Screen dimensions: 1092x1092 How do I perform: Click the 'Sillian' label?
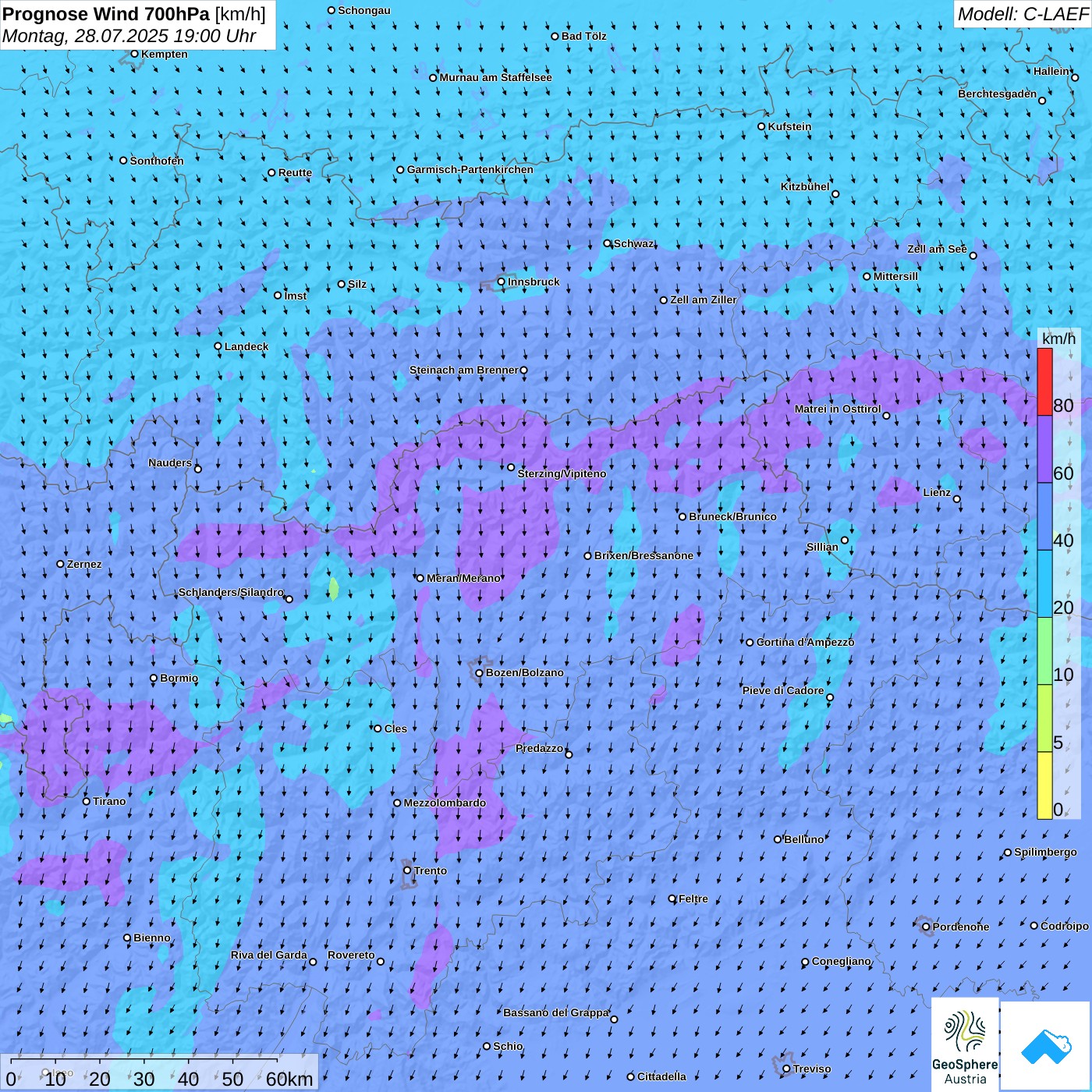point(822,547)
